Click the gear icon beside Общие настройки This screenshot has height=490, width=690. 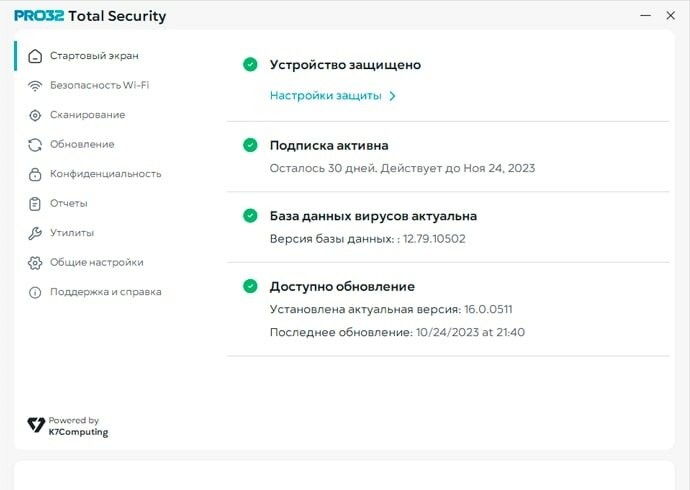click(35, 263)
